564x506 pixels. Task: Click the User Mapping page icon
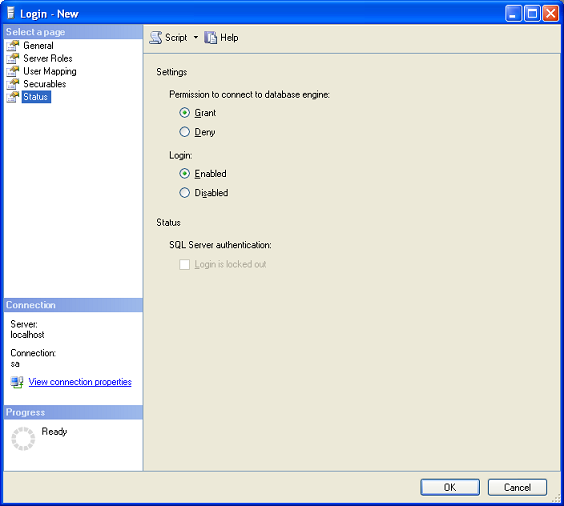click(13, 71)
